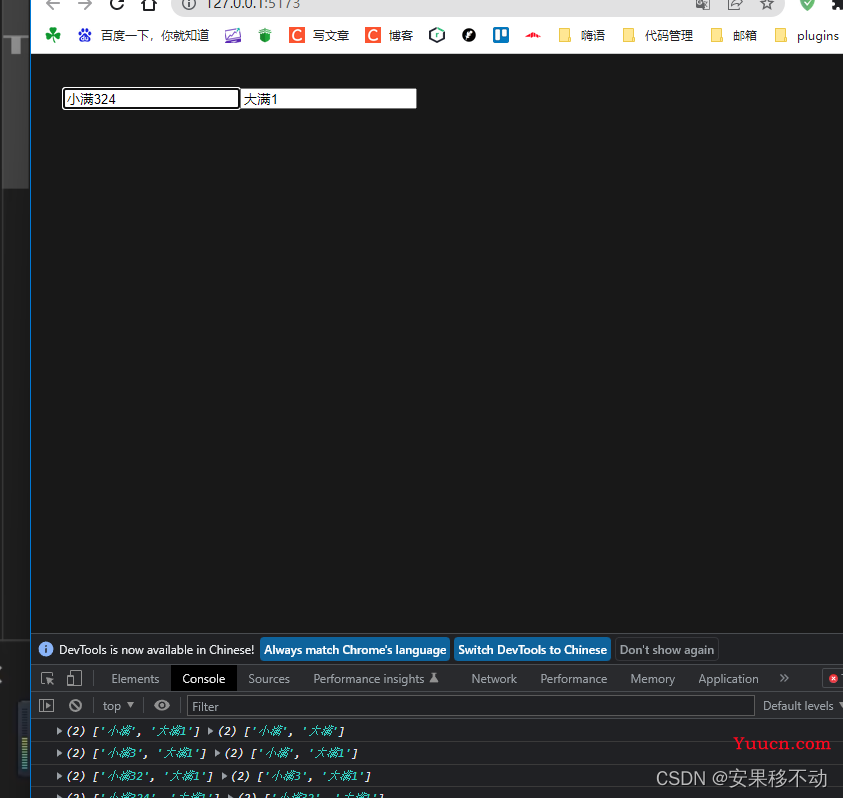
Task: Open the blue Trello bookmark icon
Action: pos(501,35)
